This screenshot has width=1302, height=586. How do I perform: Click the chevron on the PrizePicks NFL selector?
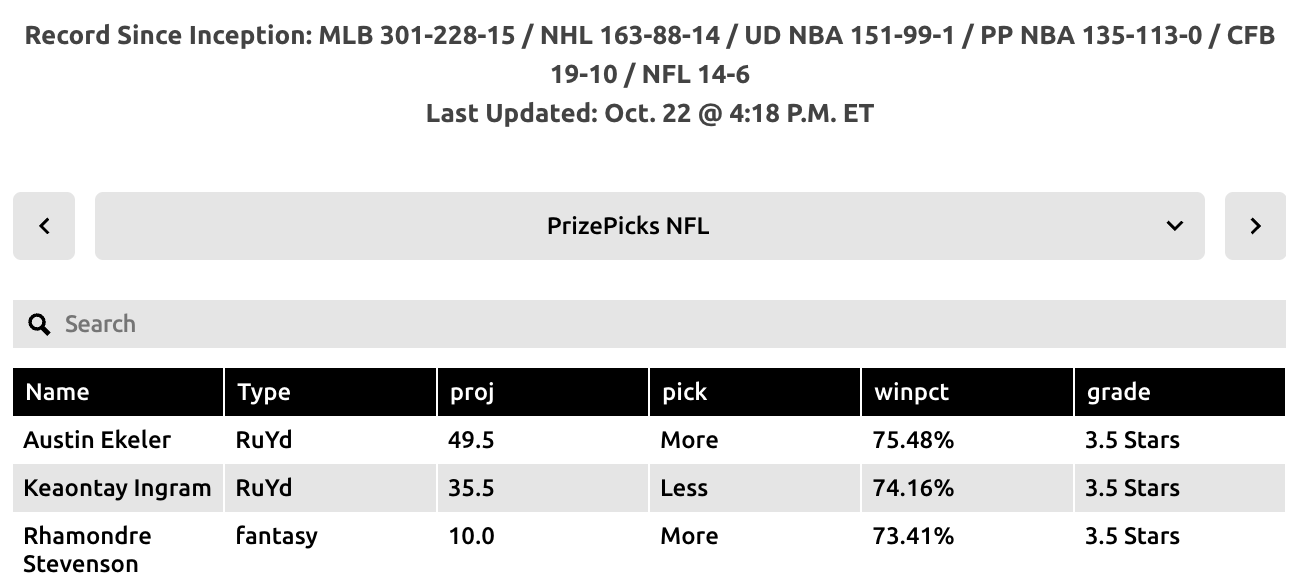(x=1174, y=226)
